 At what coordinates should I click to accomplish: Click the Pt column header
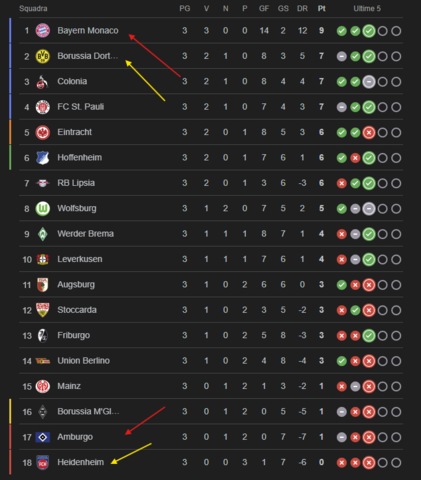point(321,9)
